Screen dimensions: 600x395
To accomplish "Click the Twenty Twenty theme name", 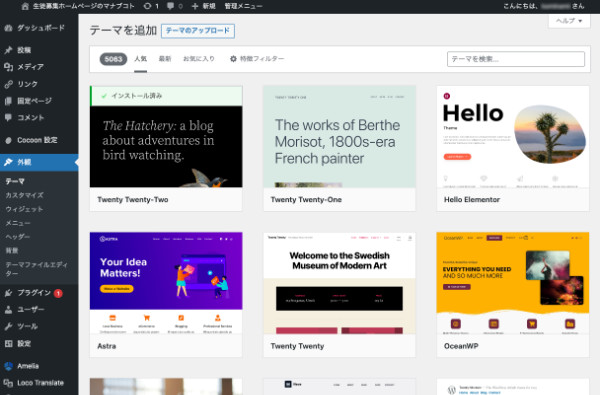I will click(297, 346).
